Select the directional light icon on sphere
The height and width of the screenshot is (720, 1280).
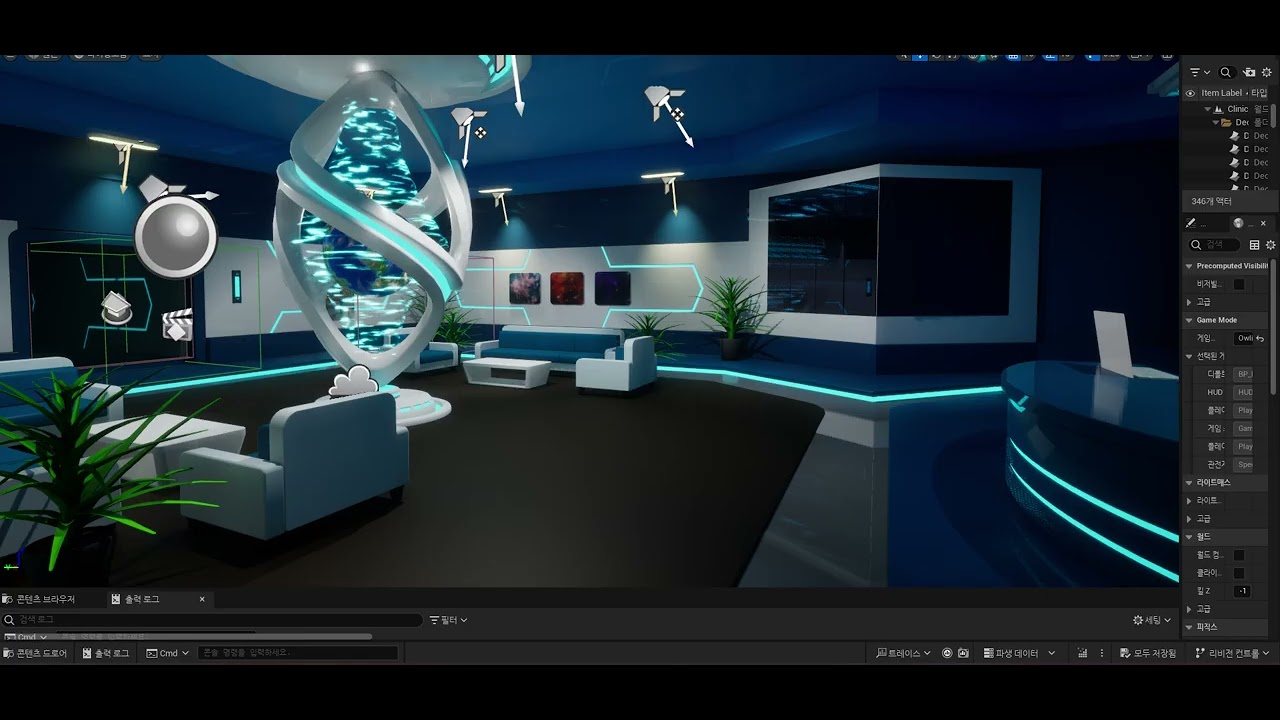(154, 188)
